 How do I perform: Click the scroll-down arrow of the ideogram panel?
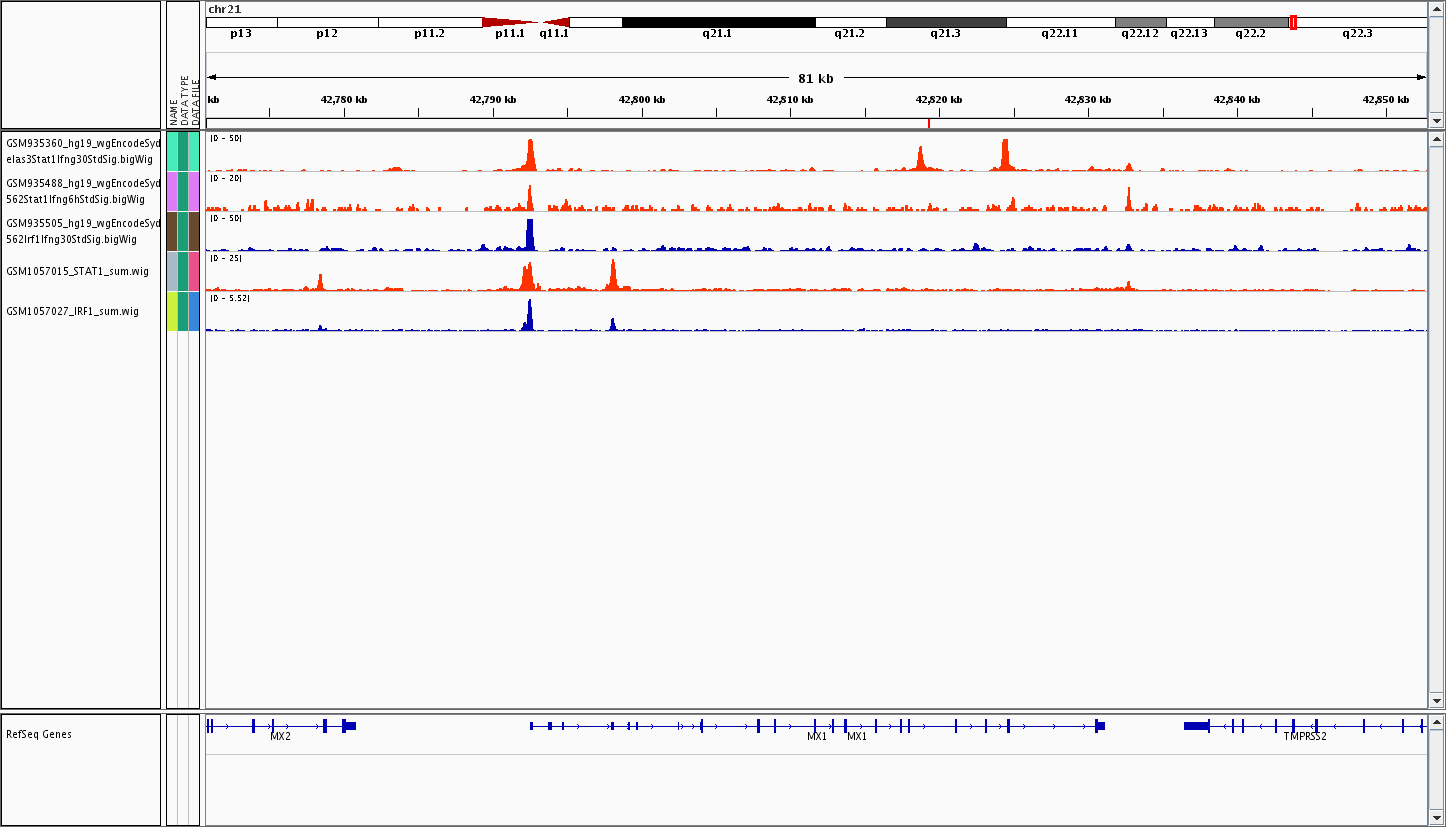pyautogui.click(x=1436, y=121)
